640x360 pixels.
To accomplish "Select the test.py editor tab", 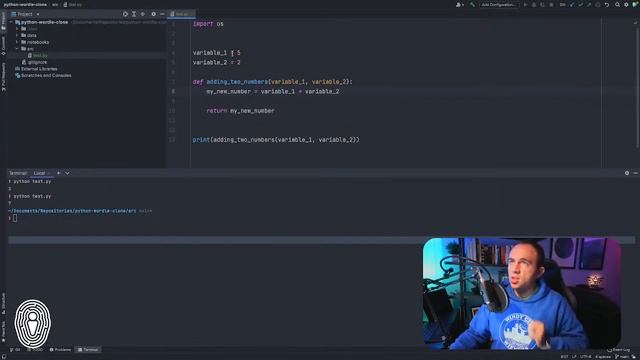I will [181, 14].
